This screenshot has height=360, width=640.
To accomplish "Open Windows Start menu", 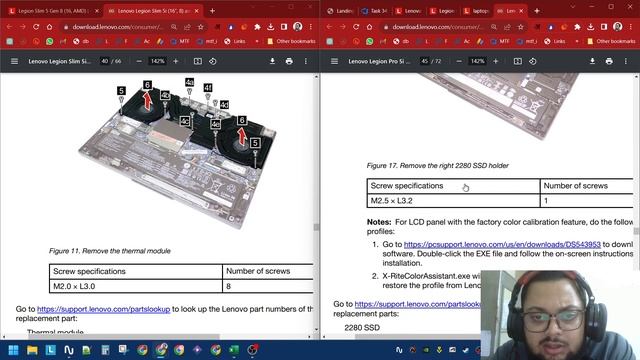I will coord(13,350).
